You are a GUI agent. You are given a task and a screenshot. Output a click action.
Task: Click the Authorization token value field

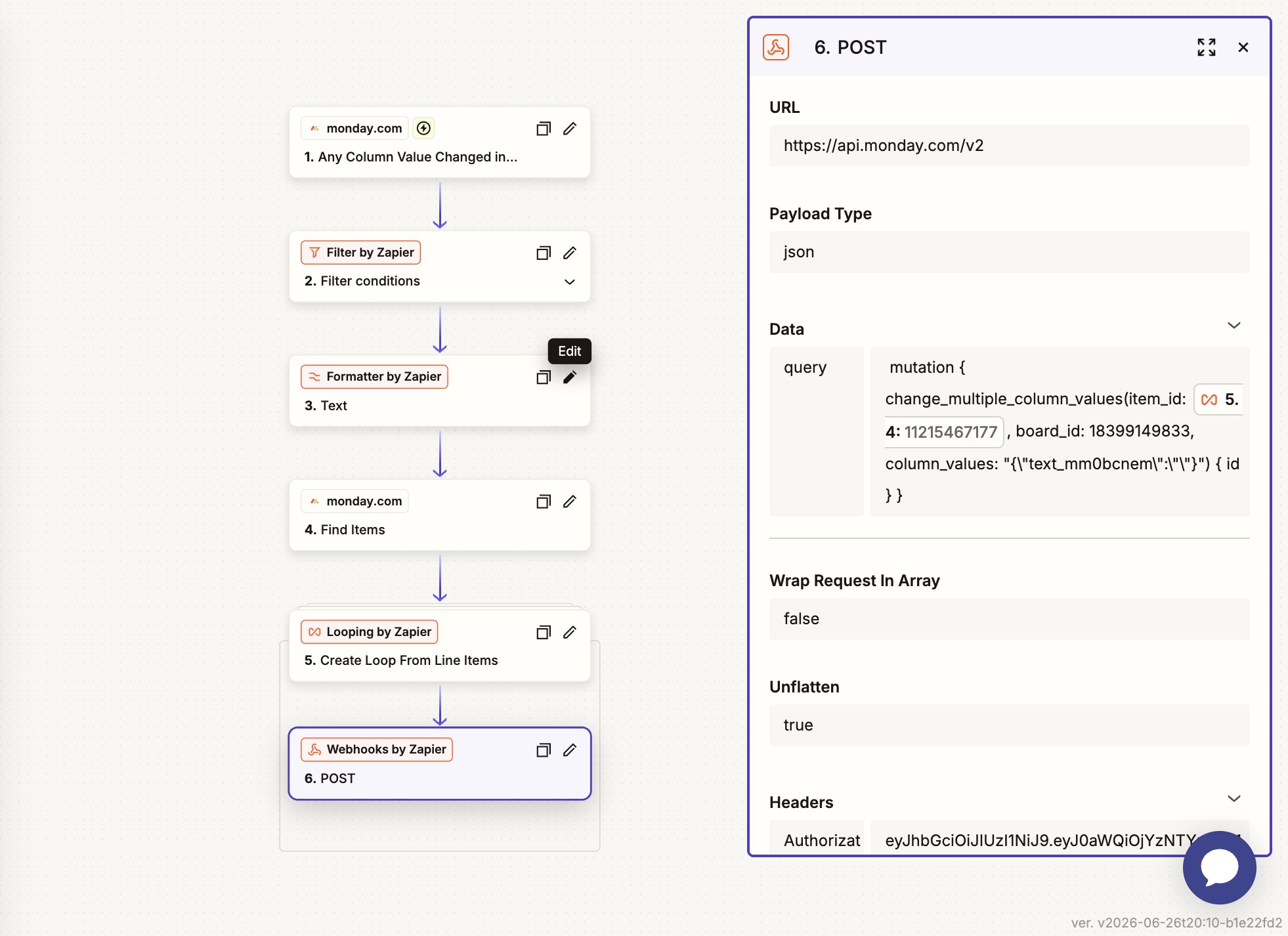[1060, 838]
